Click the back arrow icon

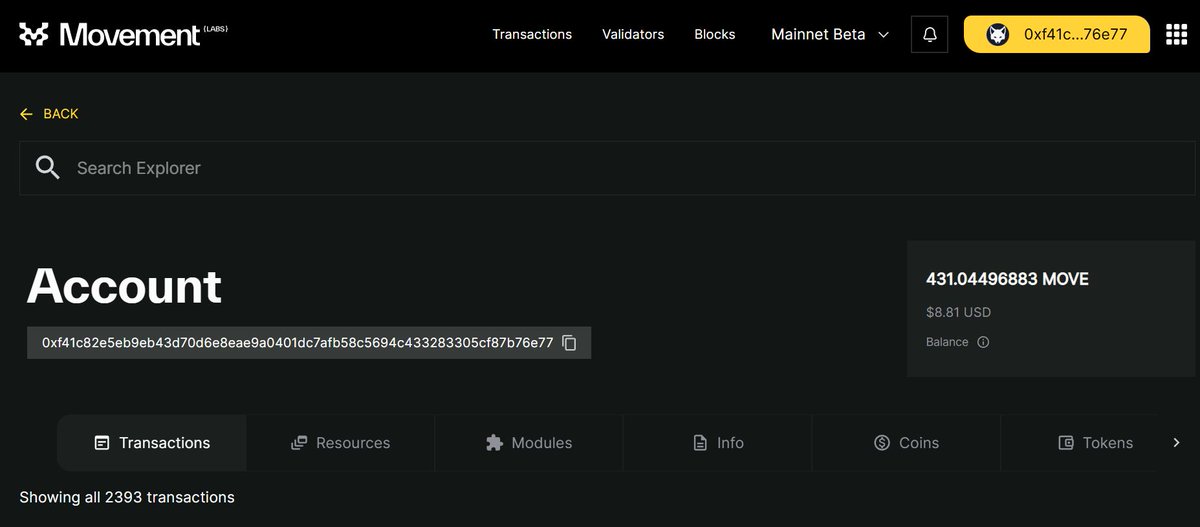tap(26, 114)
